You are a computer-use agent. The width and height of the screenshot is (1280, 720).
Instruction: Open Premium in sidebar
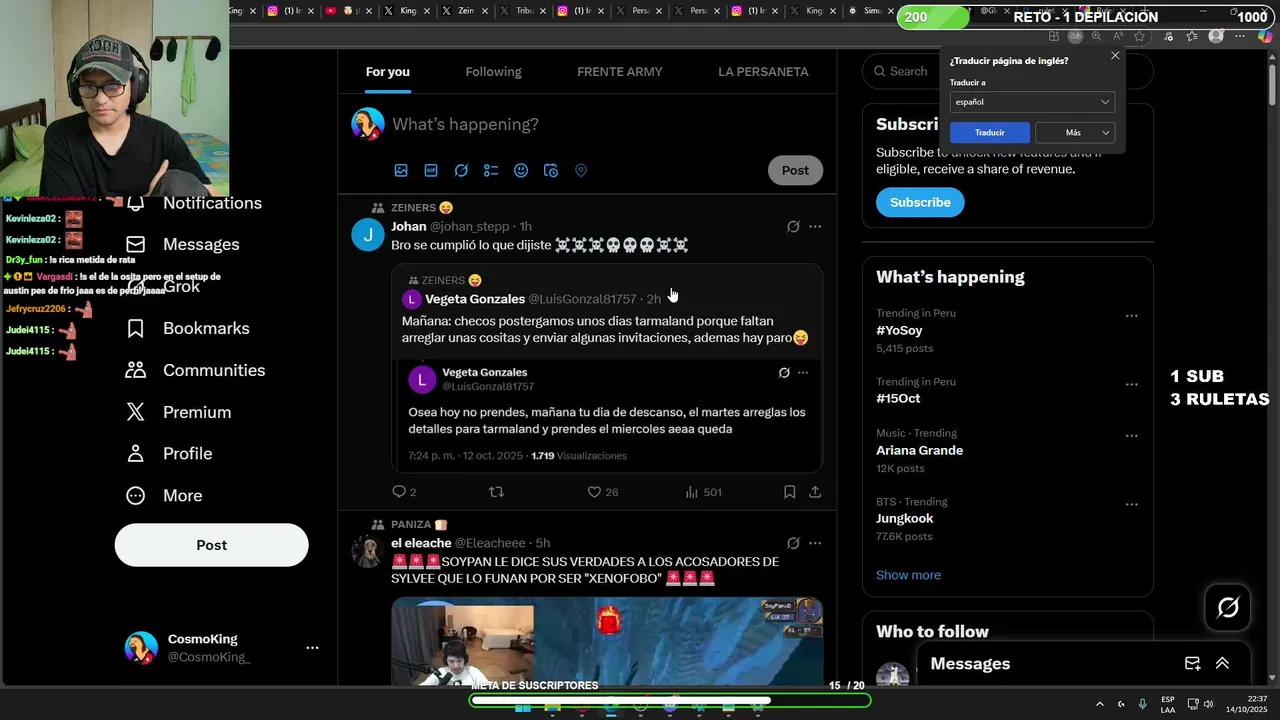tap(178, 413)
